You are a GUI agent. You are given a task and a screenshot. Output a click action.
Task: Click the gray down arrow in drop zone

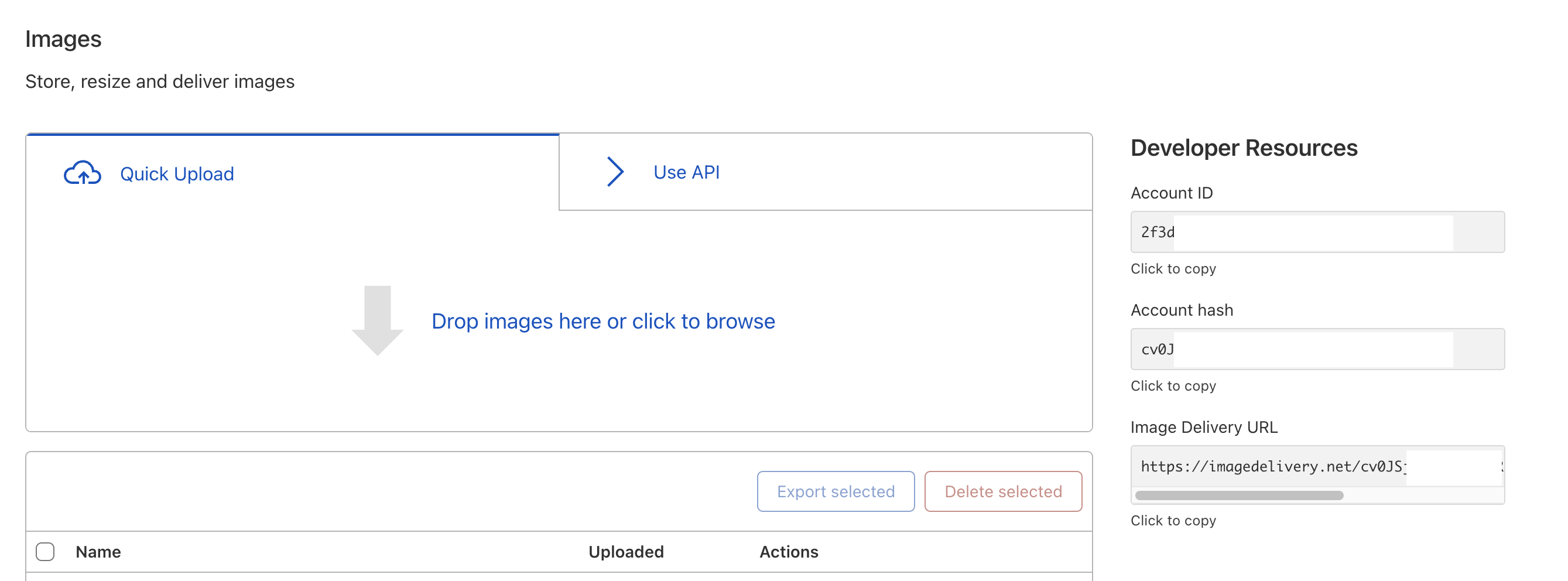pyautogui.click(x=379, y=323)
